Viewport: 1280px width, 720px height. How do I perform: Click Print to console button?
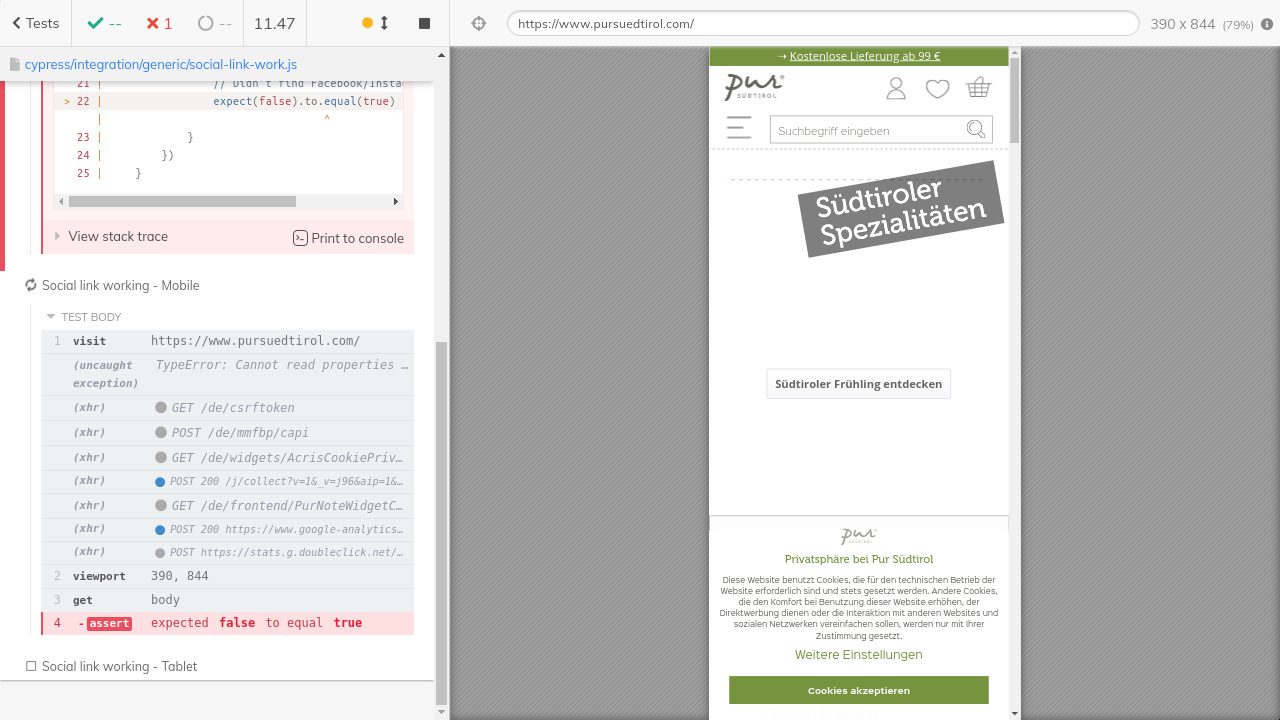tap(348, 238)
